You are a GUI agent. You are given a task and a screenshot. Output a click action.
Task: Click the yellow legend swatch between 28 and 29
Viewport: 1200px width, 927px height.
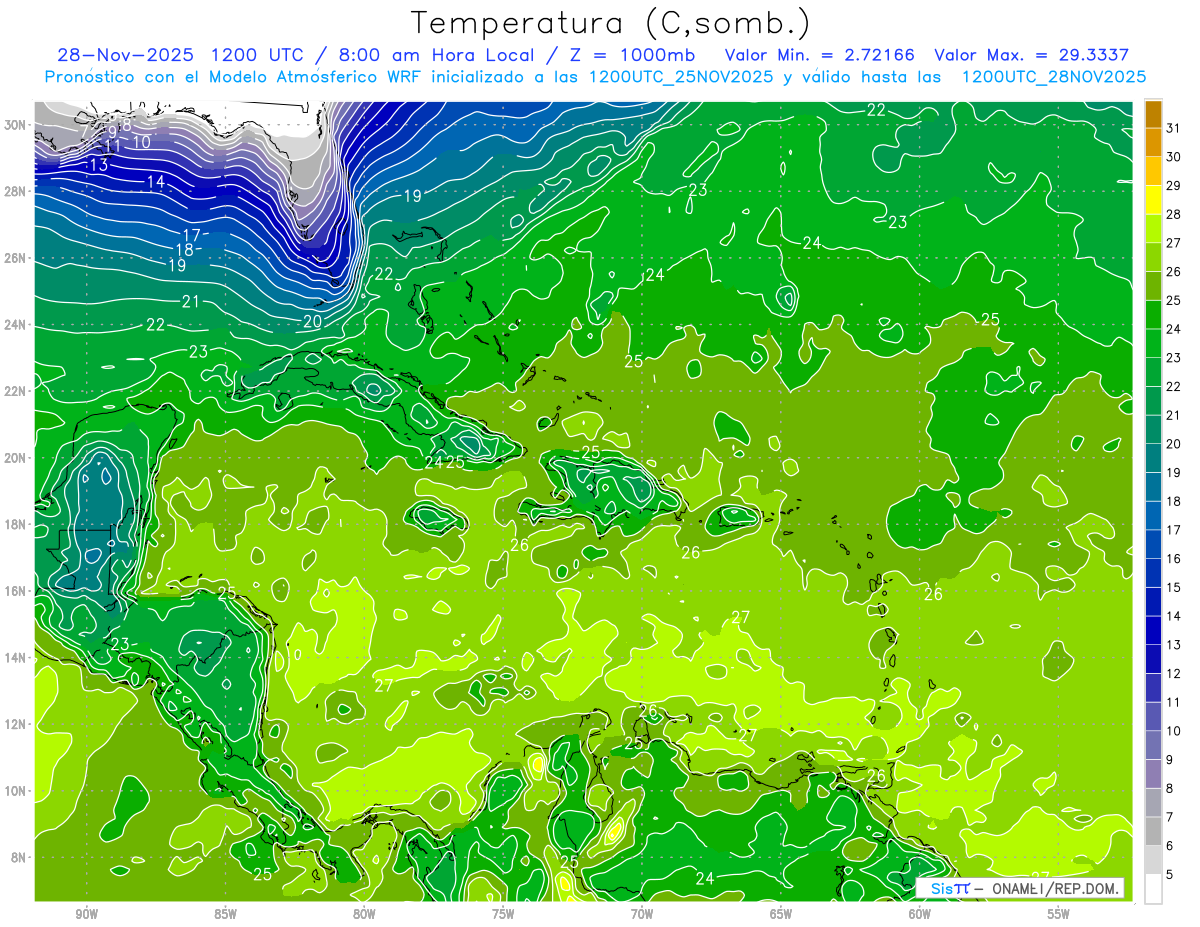click(1154, 199)
